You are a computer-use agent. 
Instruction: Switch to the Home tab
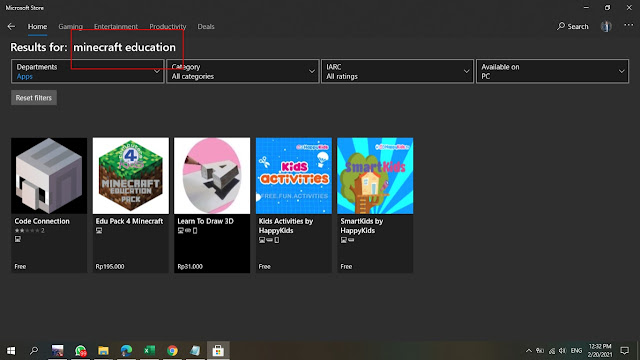[x=37, y=27]
